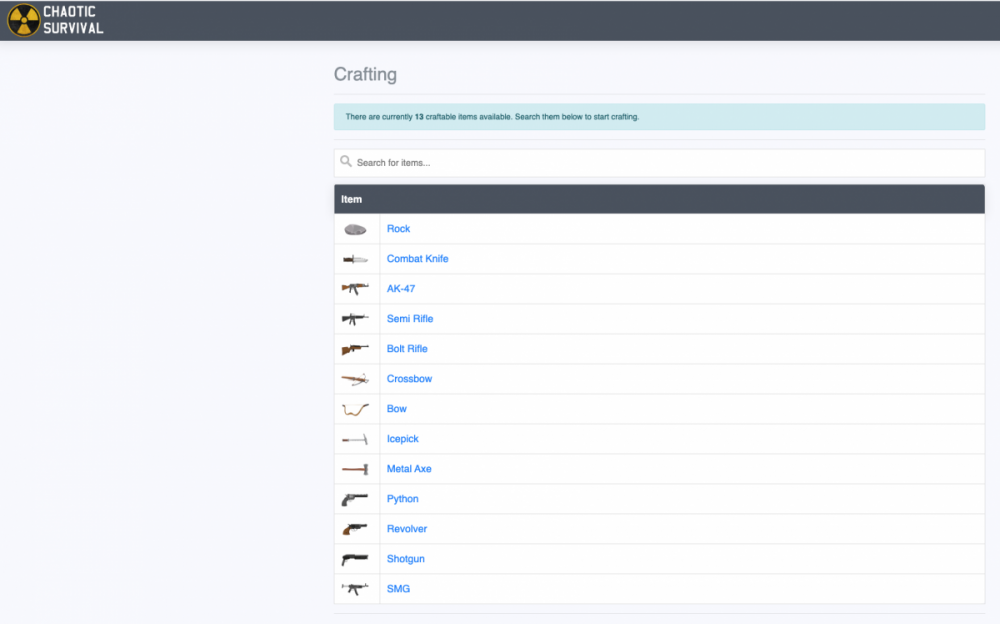The height and width of the screenshot is (624, 1000).
Task: Click the Crossbow item icon
Action: (355, 379)
